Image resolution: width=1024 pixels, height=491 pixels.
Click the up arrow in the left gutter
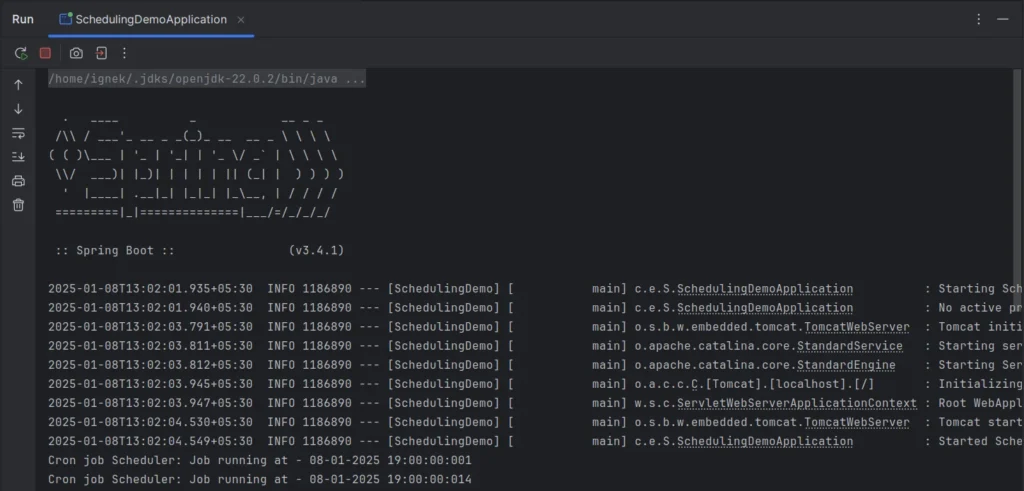[18, 85]
